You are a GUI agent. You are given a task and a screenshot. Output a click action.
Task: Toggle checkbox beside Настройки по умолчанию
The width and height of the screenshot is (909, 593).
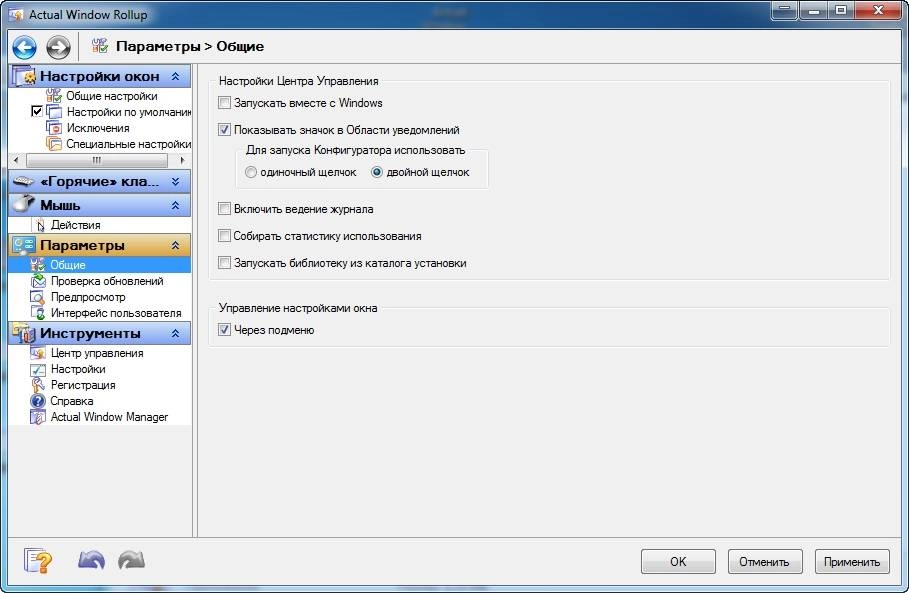tap(37, 111)
